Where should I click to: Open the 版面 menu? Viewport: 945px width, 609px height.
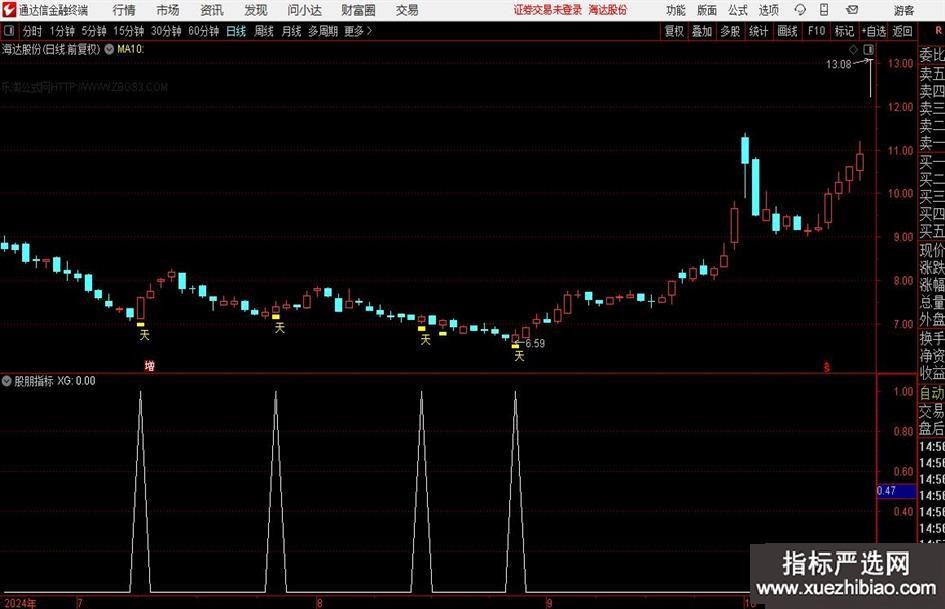click(x=707, y=10)
